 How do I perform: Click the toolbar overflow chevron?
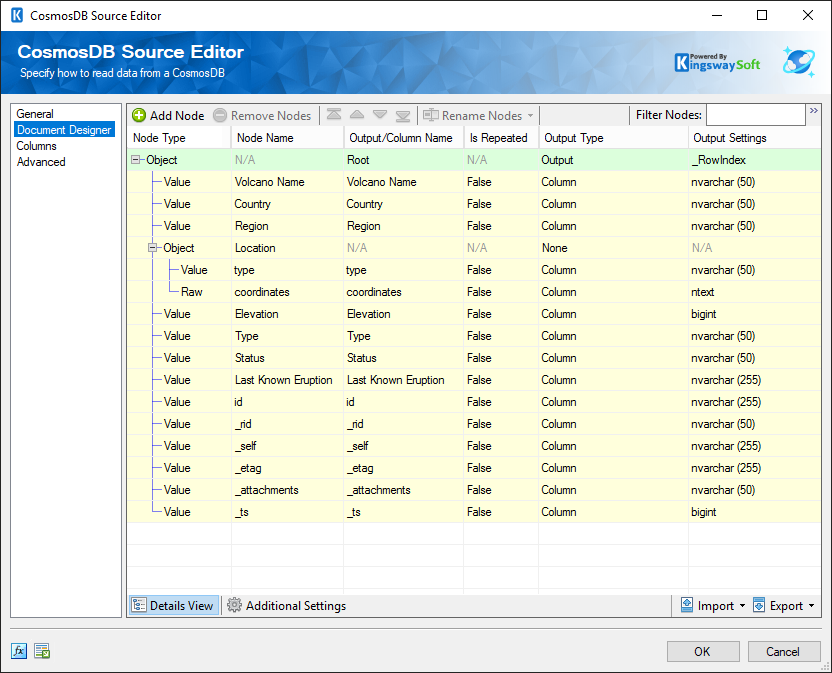click(x=813, y=110)
